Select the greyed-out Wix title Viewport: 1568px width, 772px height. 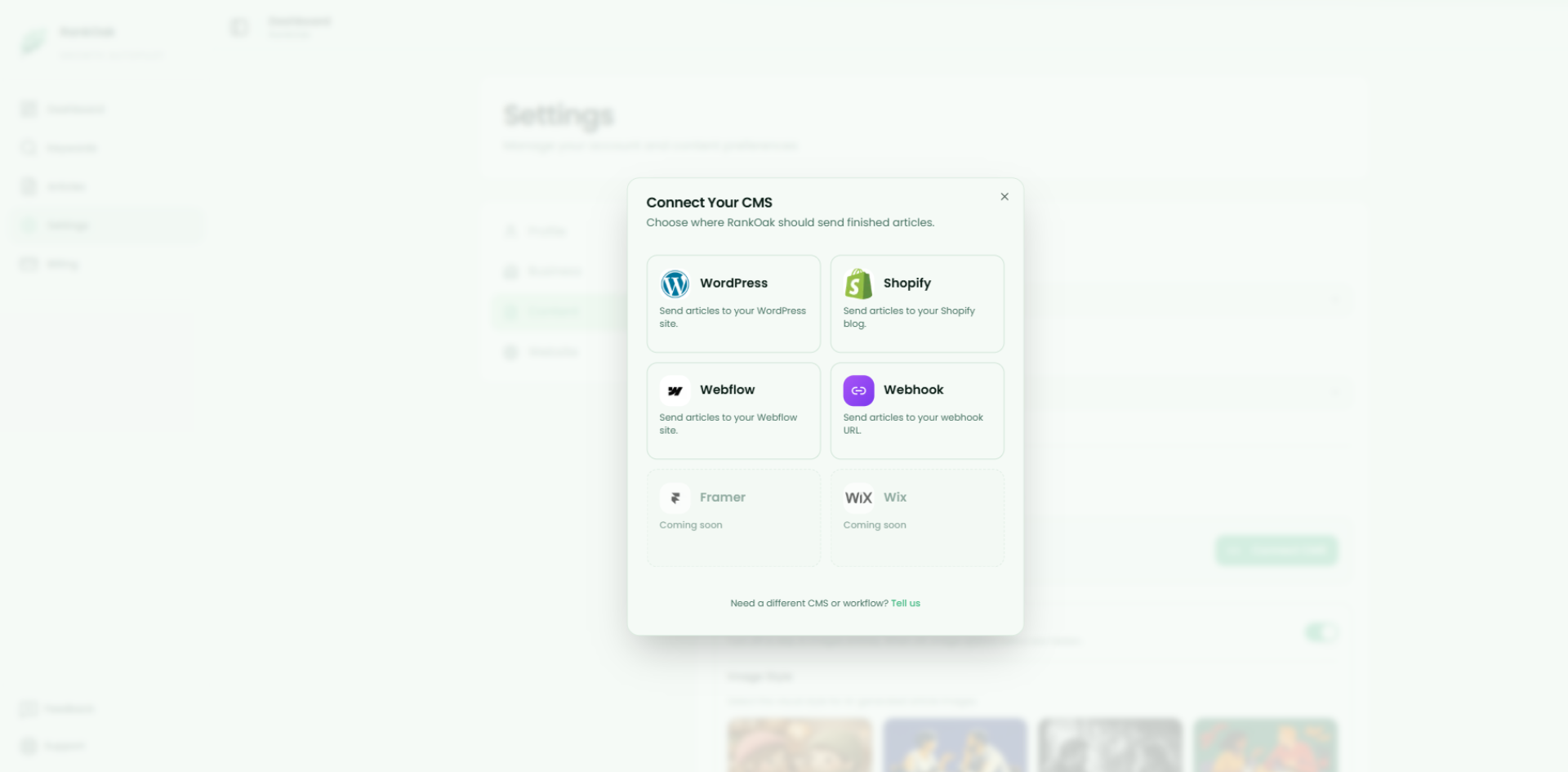tap(895, 497)
